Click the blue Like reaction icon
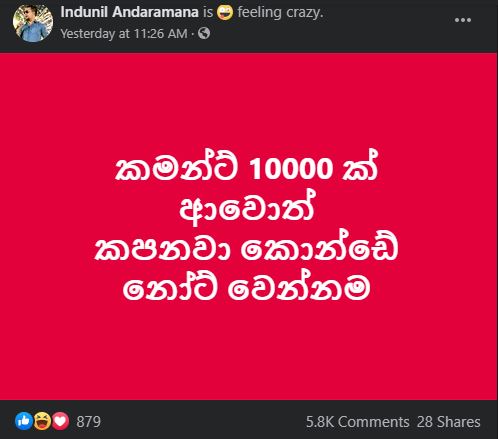The image size is (498, 439). [24, 421]
